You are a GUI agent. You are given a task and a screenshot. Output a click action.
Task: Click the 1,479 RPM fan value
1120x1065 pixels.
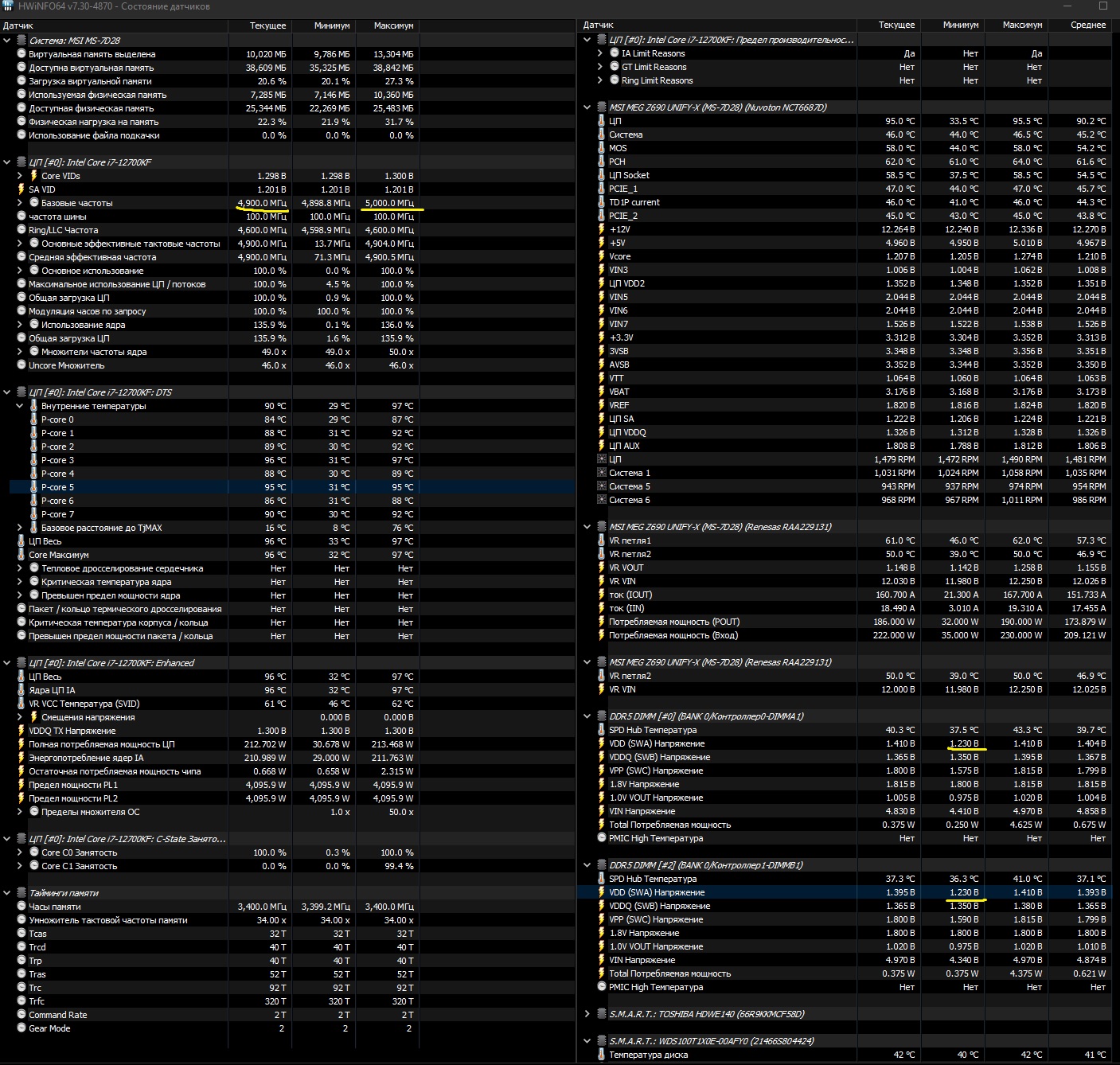click(895, 459)
